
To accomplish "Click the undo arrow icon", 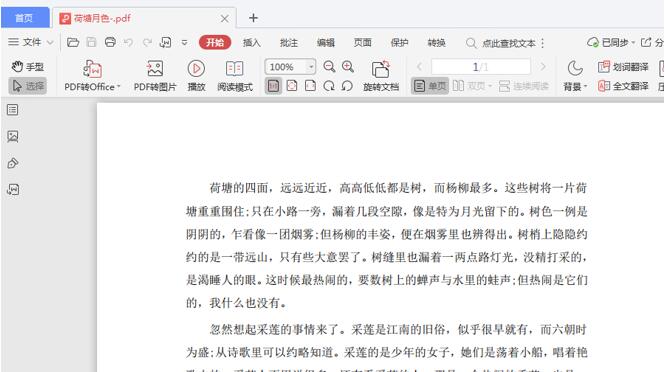I will coord(128,42).
